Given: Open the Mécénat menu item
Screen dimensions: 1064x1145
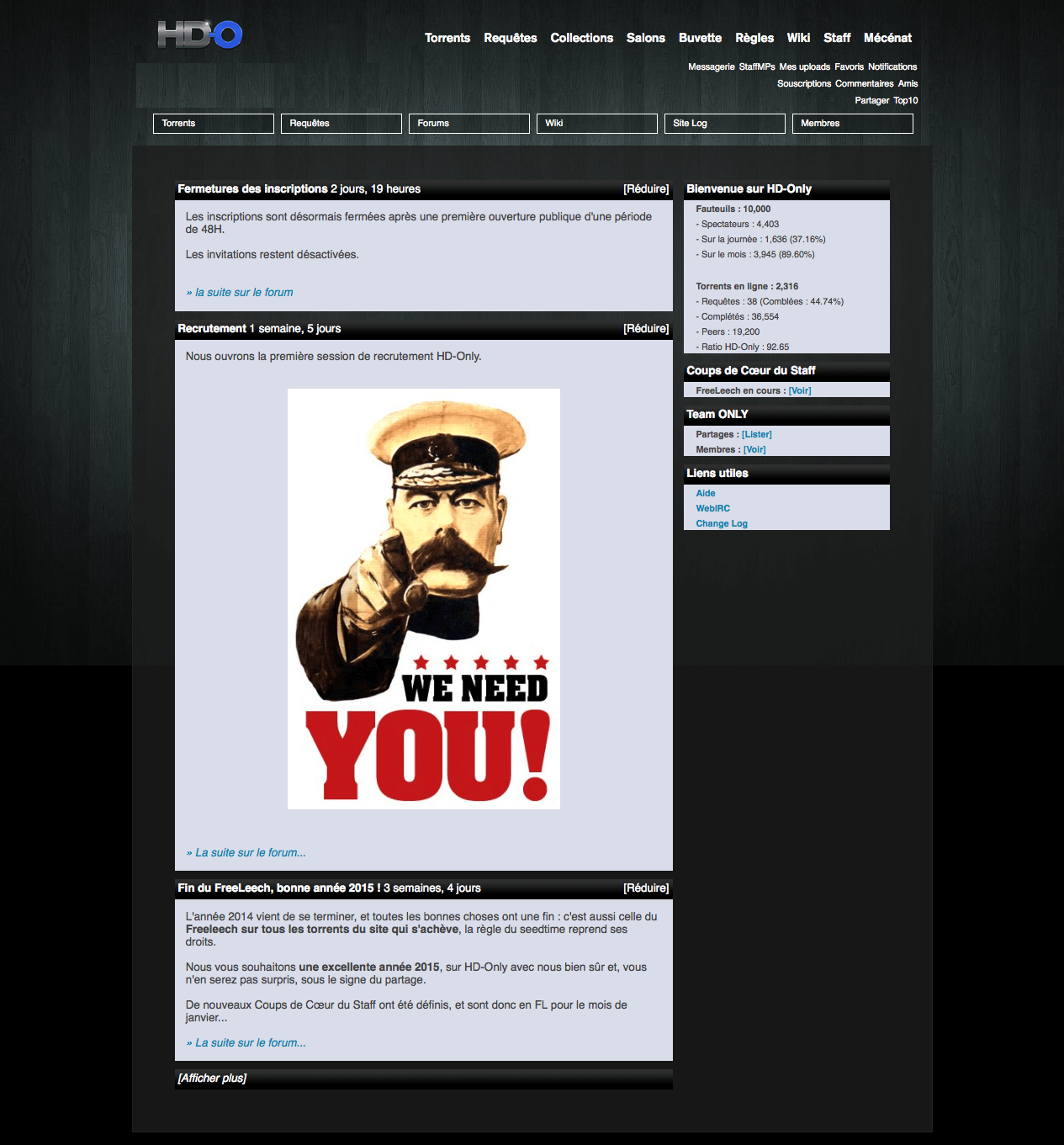Looking at the screenshot, I should (x=887, y=38).
